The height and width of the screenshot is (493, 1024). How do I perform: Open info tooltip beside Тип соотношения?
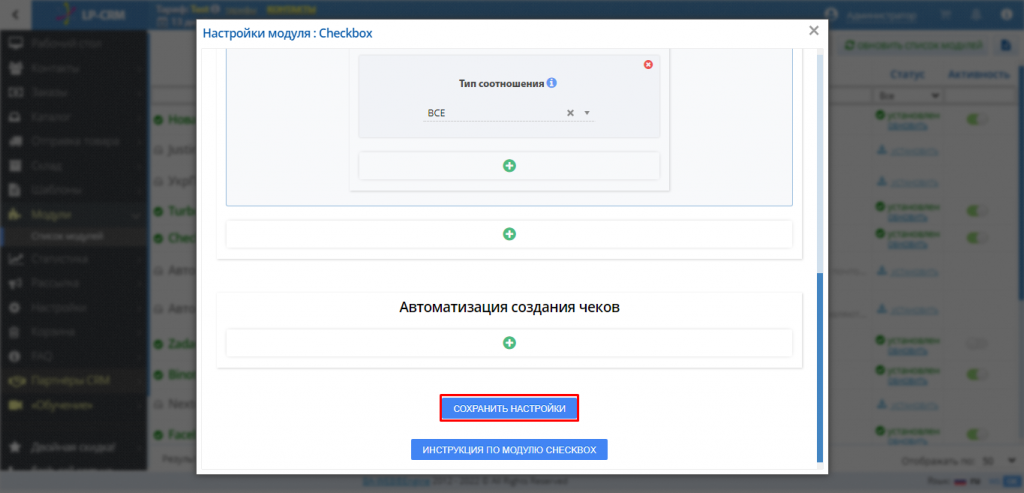552,84
